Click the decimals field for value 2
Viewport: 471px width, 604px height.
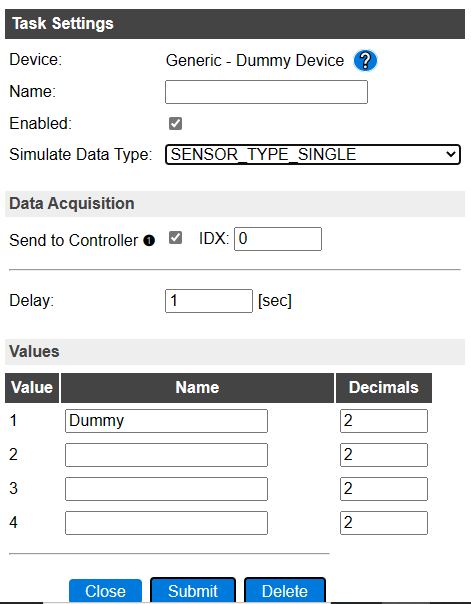point(384,455)
